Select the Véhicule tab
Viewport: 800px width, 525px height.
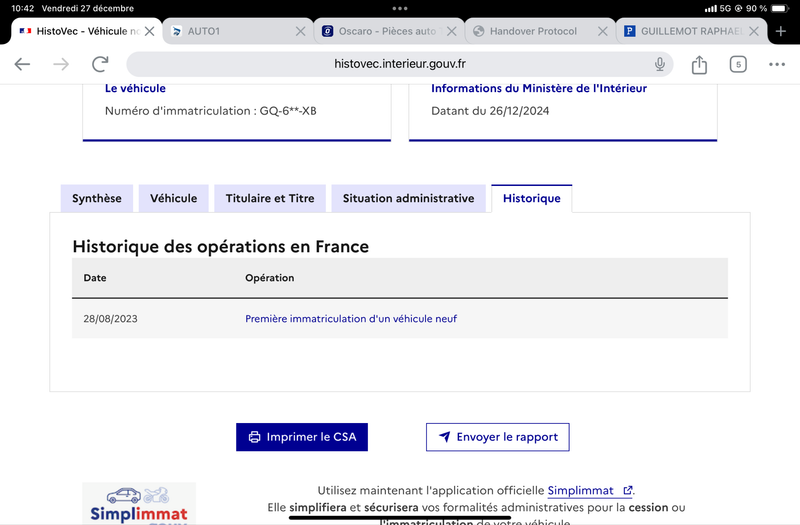(x=173, y=198)
